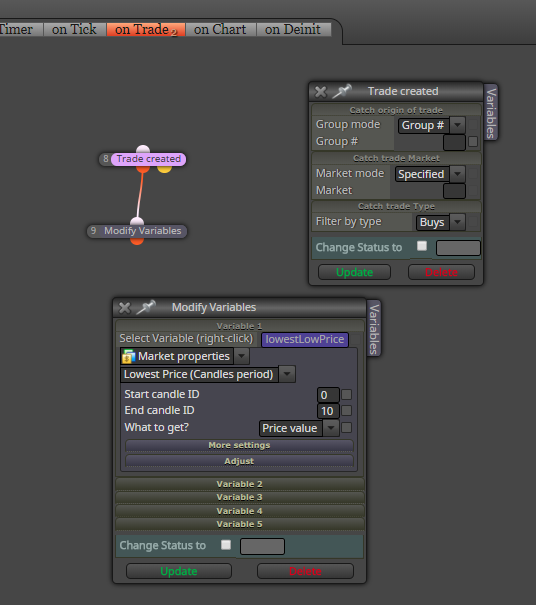536x605 pixels.
Task: Click Delete in Trade created panel
Action: (x=441, y=272)
